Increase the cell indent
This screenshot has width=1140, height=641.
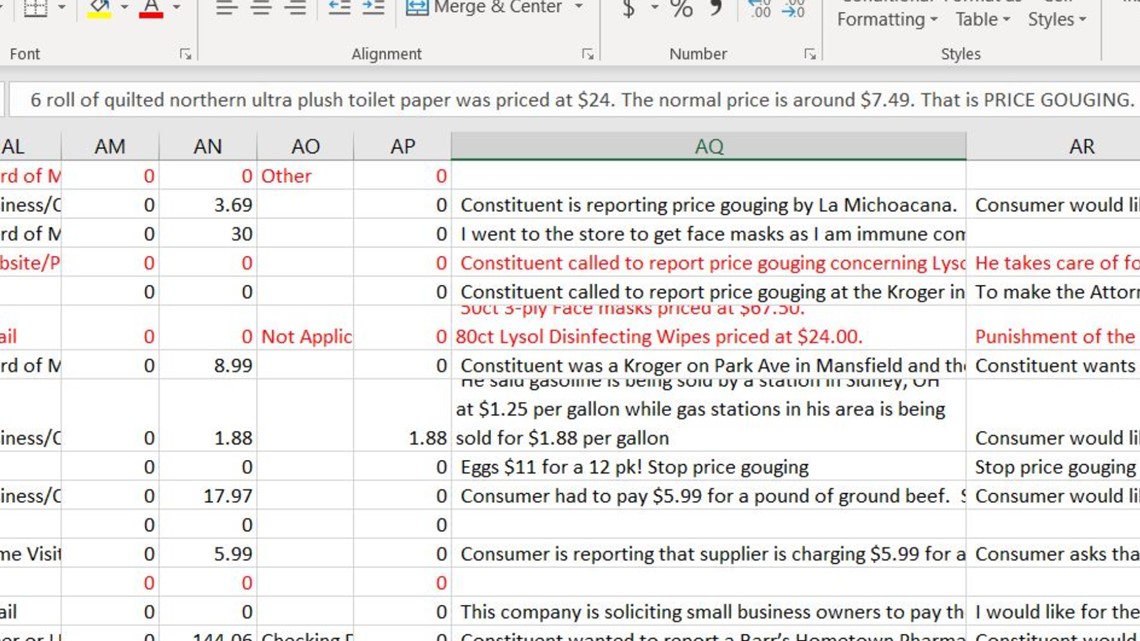click(x=373, y=8)
